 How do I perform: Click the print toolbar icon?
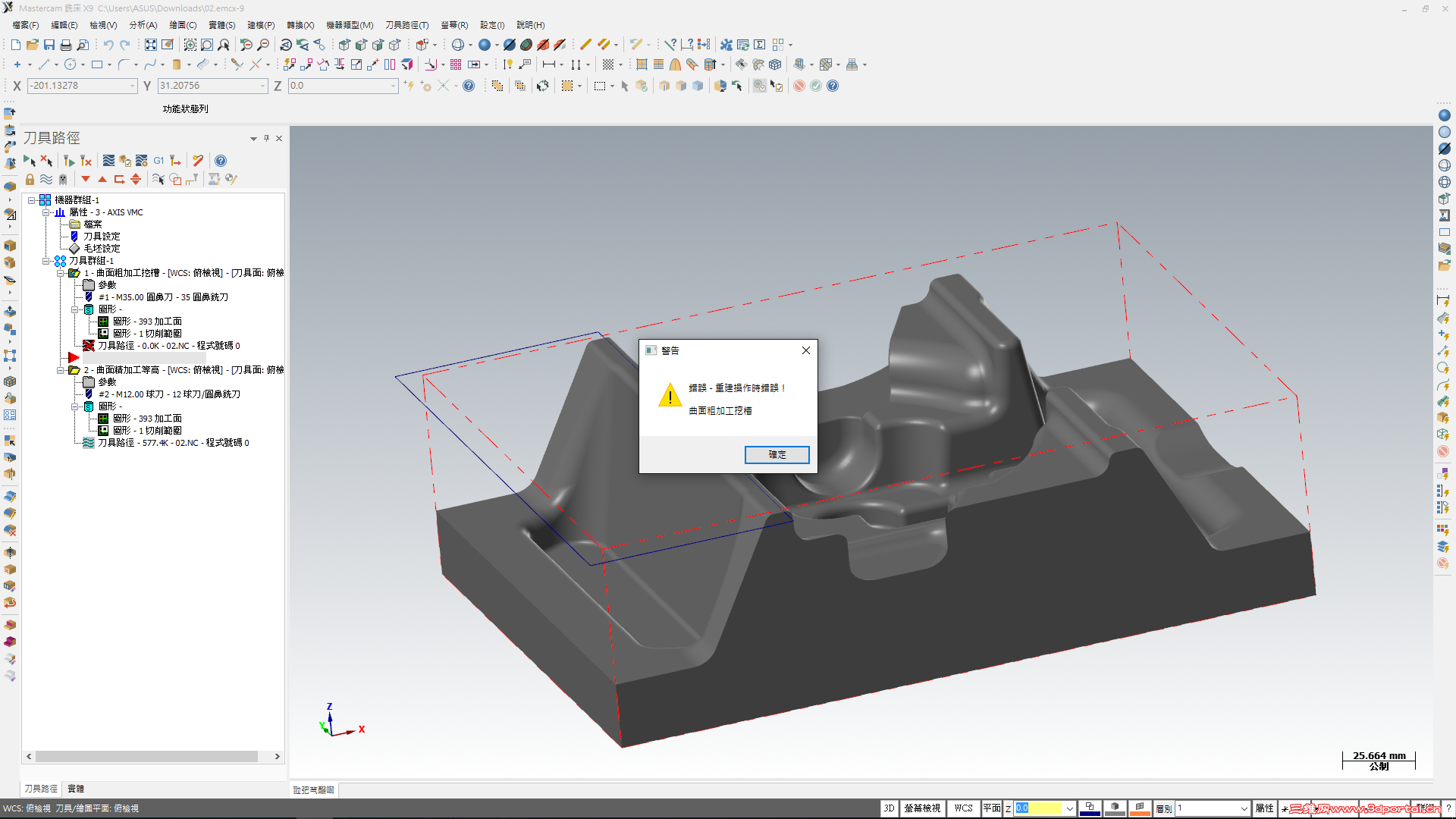click(66, 45)
